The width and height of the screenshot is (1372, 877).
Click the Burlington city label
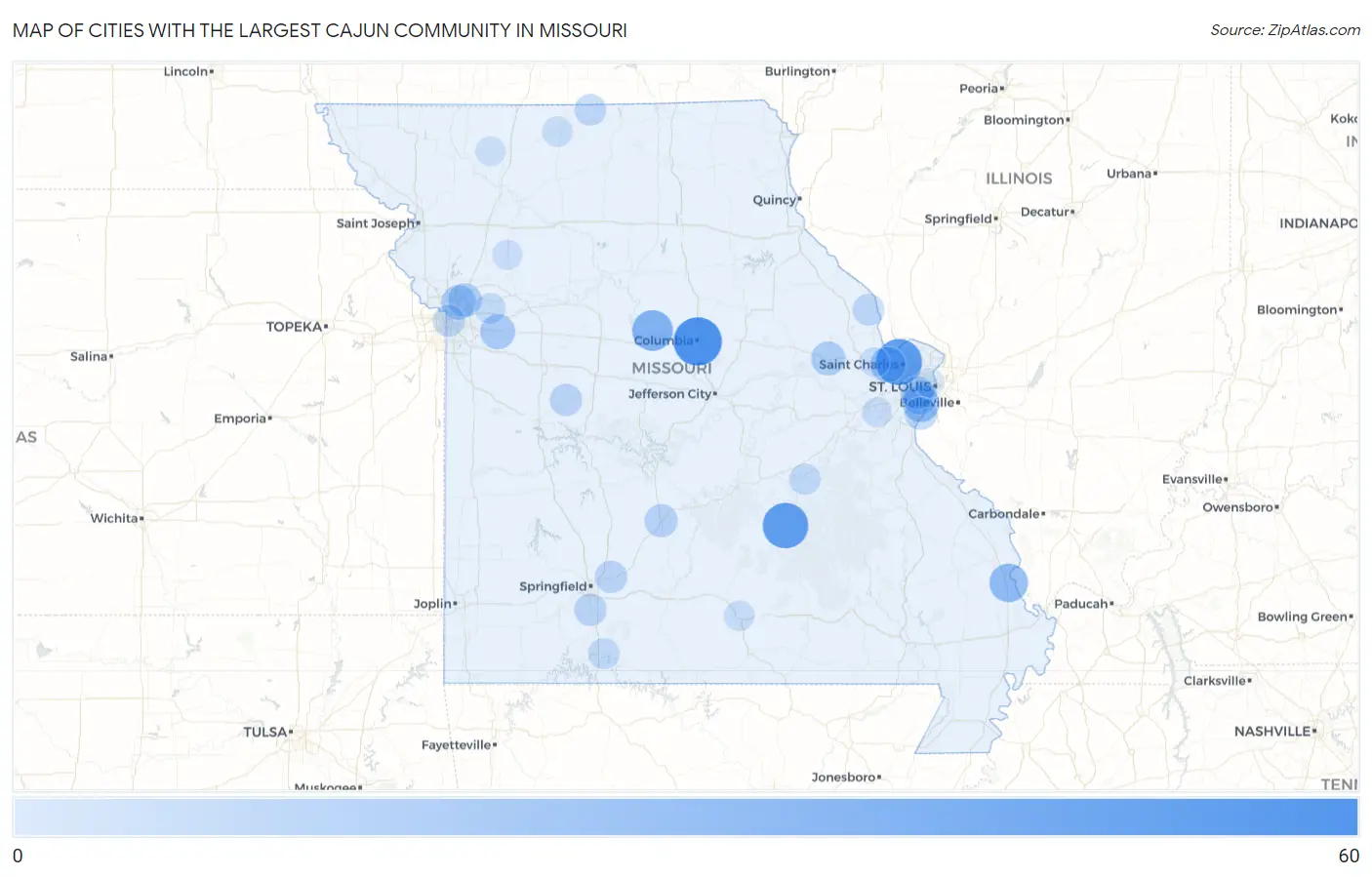click(799, 71)
